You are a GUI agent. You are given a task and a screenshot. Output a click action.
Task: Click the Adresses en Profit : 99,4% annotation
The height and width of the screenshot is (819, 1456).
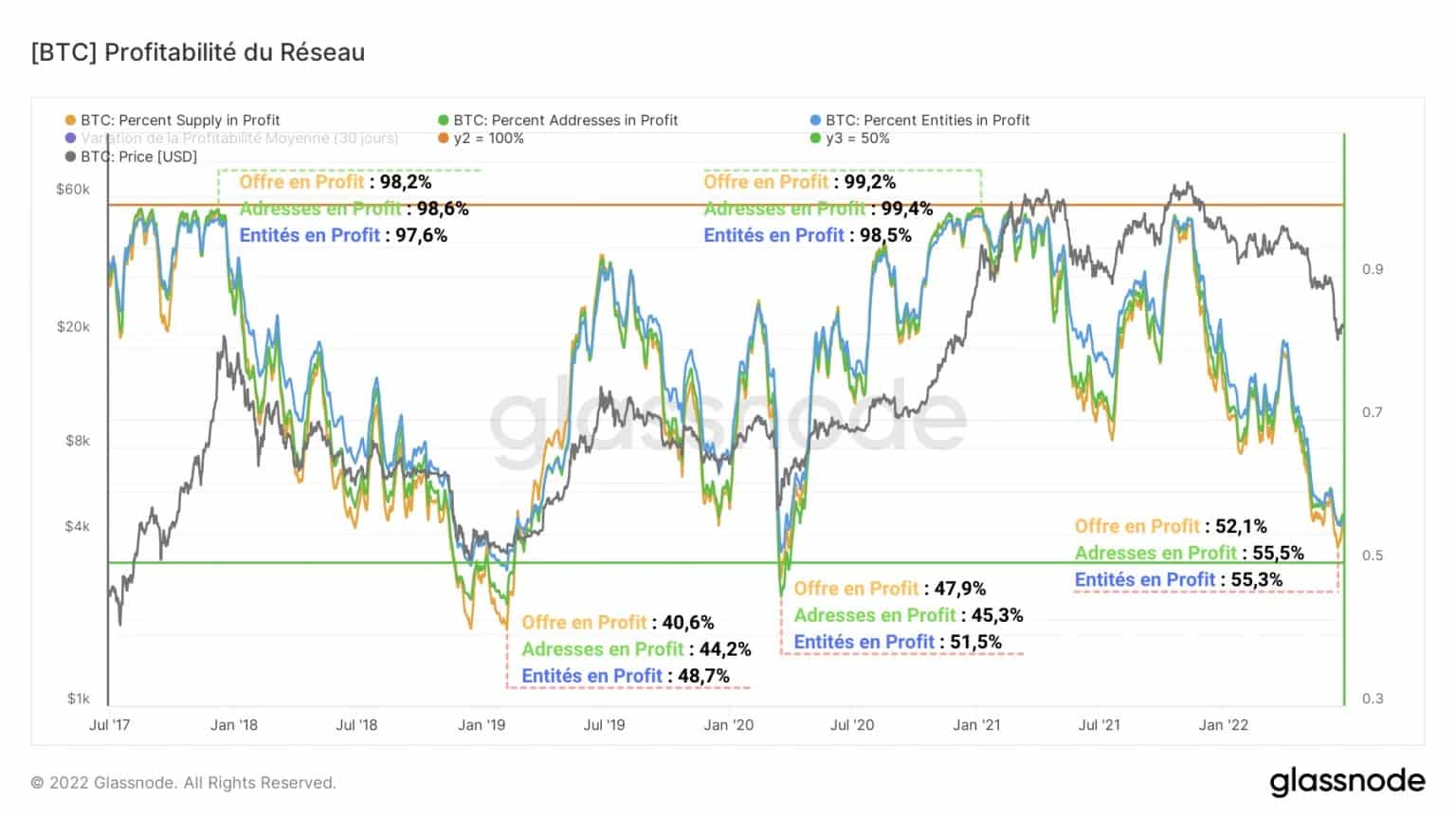coord(818,209)
